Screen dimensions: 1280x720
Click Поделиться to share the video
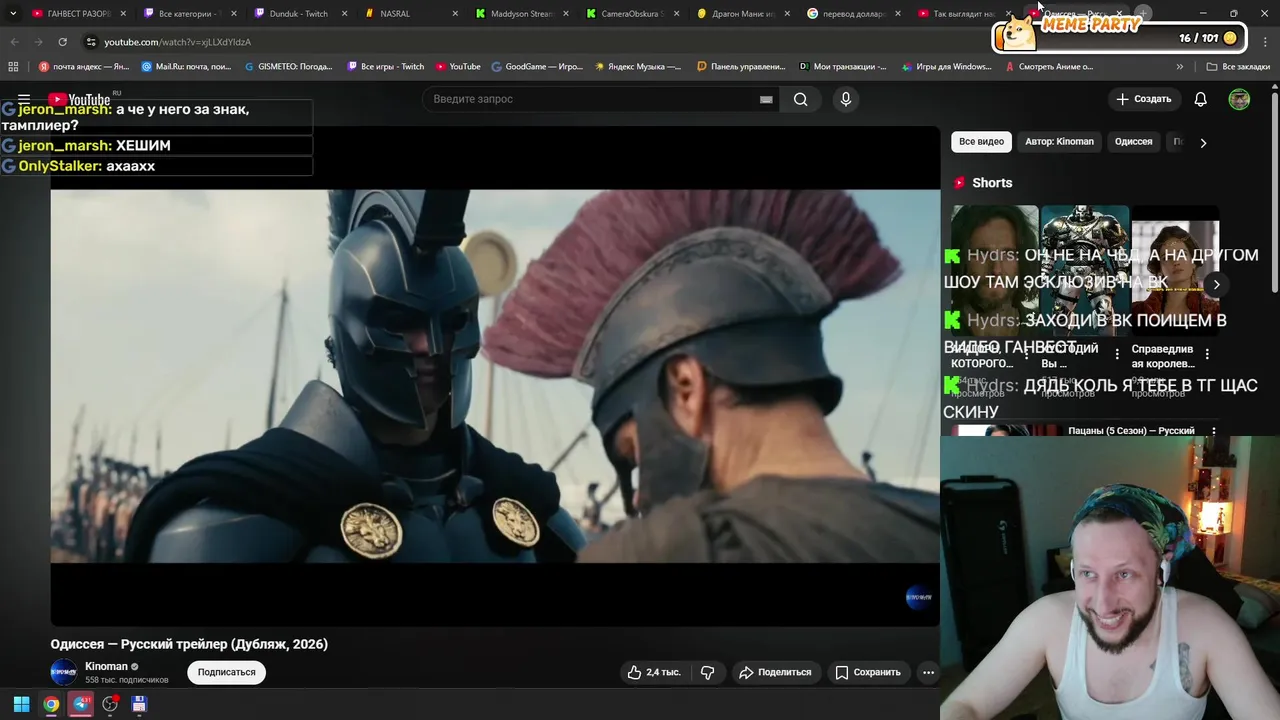coord(775,672)
